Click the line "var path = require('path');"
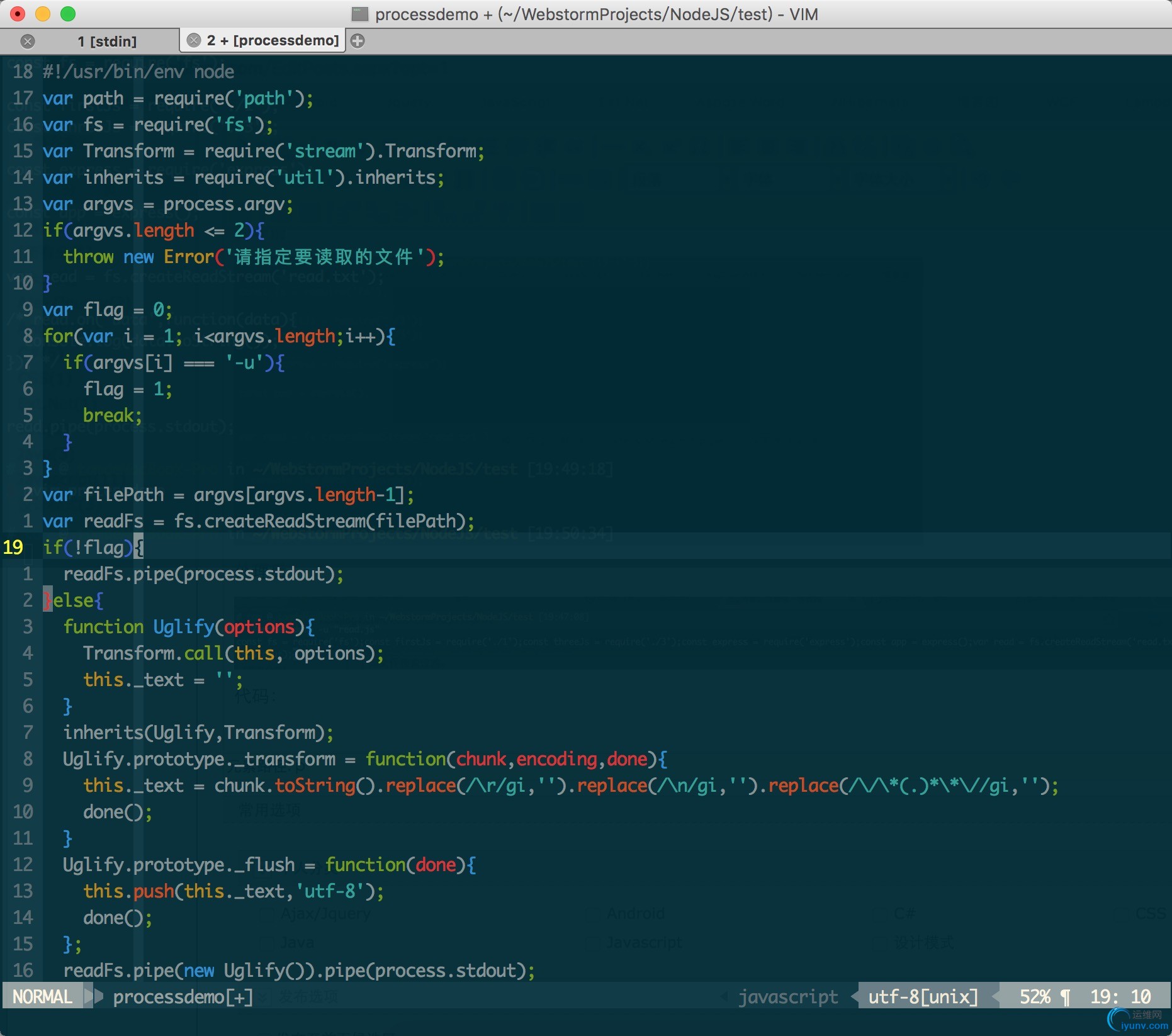The image size is (1172, 1036). 178,98
